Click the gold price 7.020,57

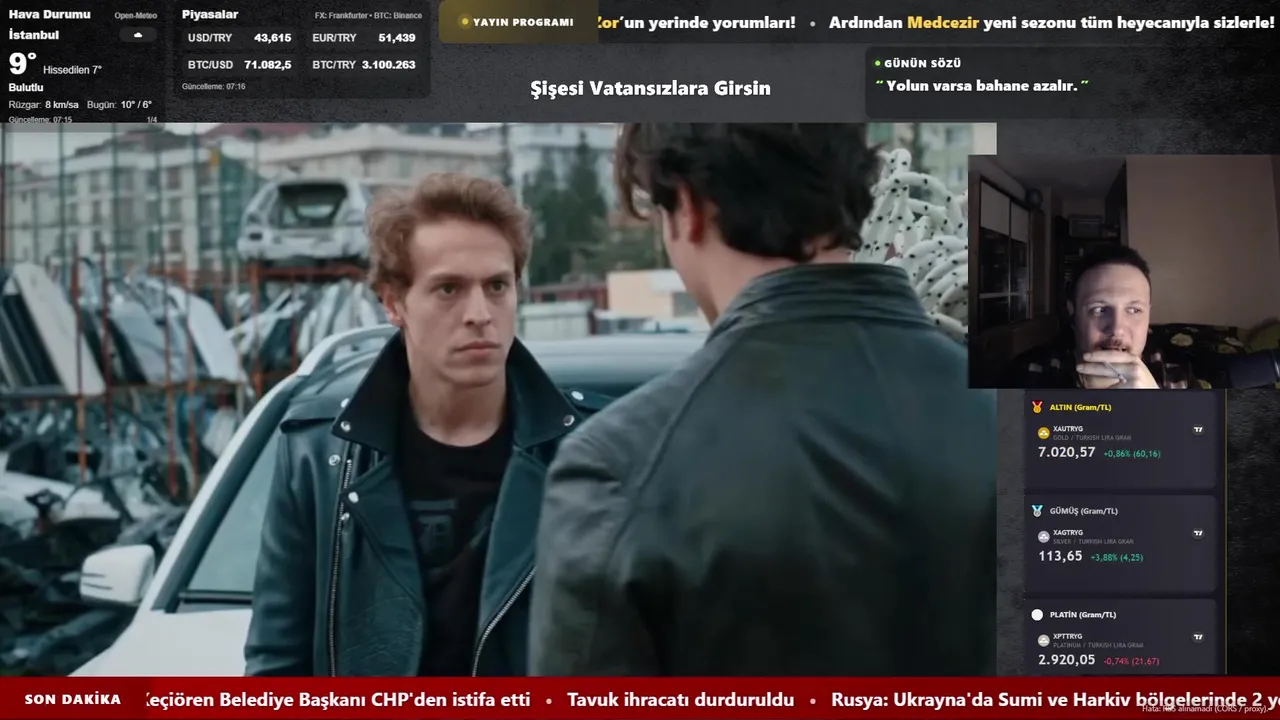(x=1066, y=453)
